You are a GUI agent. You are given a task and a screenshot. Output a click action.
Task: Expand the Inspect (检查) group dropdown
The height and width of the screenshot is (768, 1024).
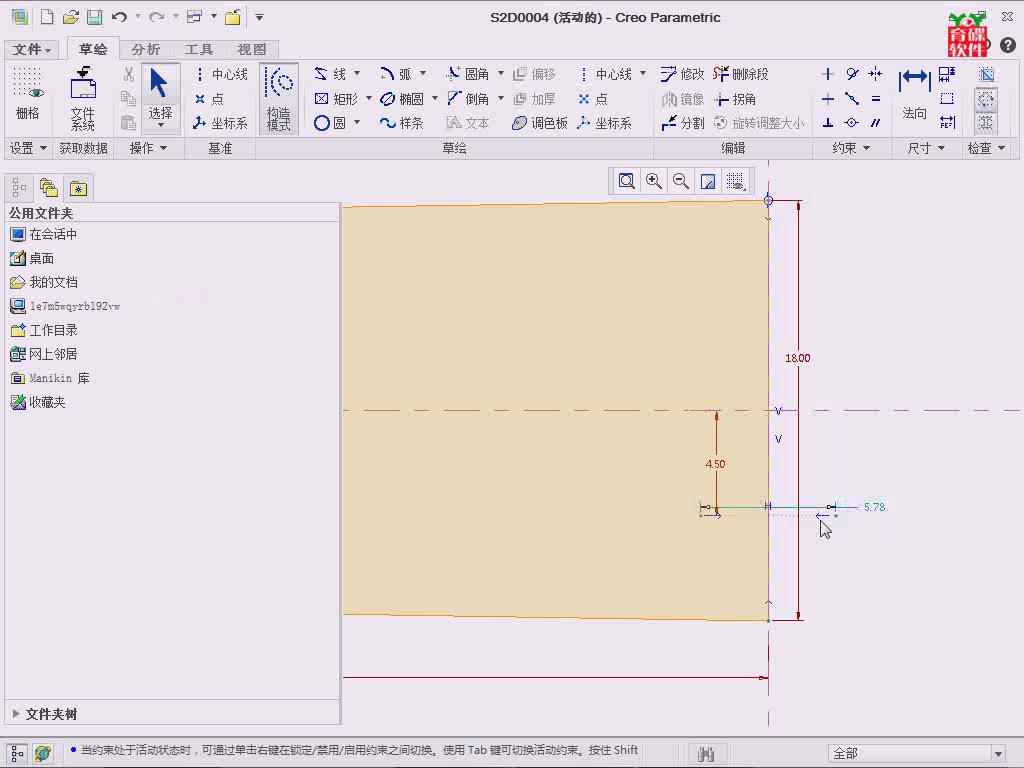coord(986,148)
